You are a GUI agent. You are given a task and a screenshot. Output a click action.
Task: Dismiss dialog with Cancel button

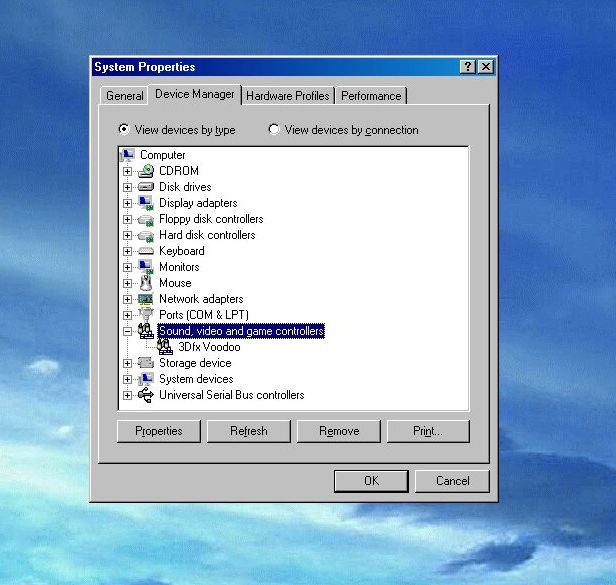(x=452, y=481)
